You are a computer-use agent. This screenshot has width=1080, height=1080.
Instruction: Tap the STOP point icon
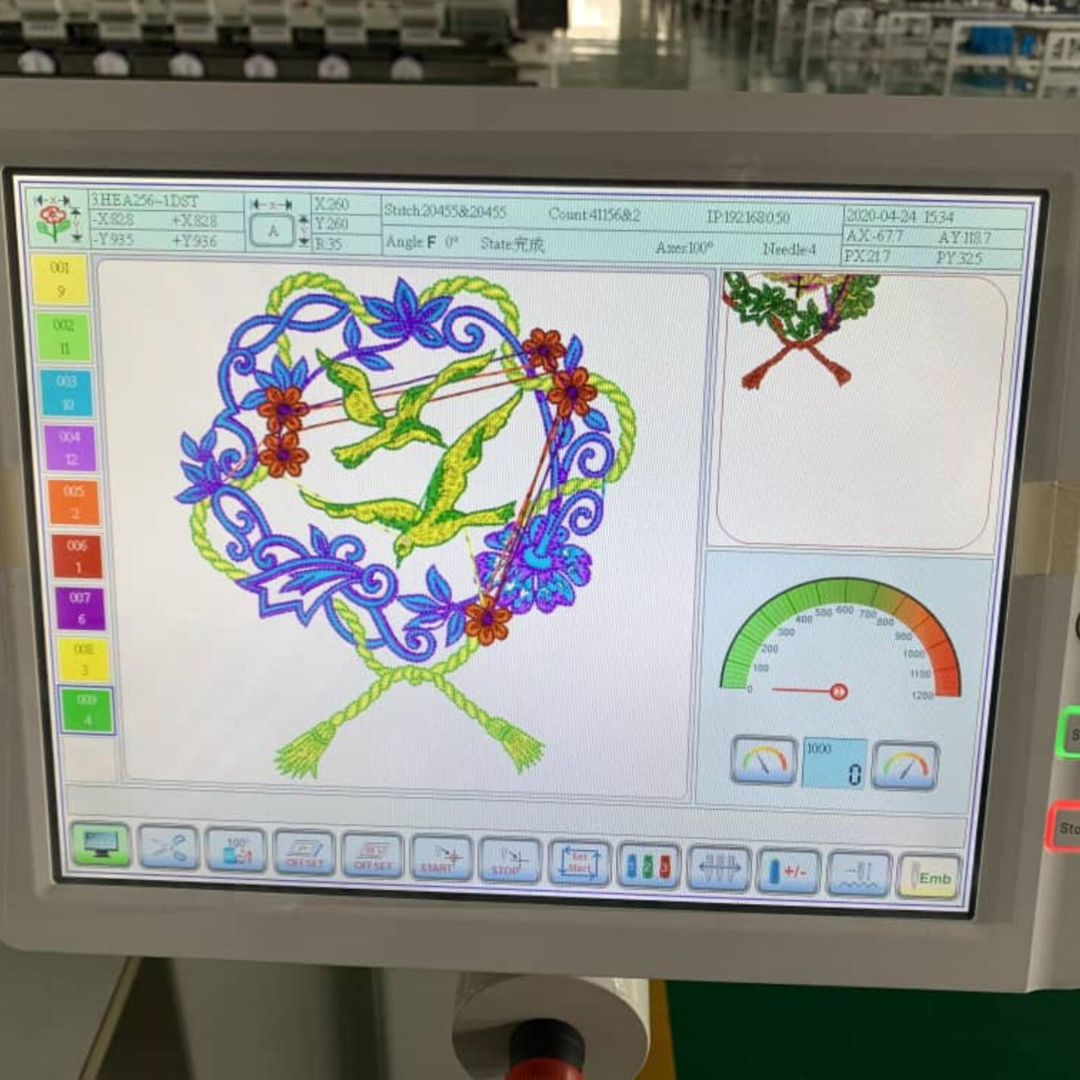pos(510,861)
